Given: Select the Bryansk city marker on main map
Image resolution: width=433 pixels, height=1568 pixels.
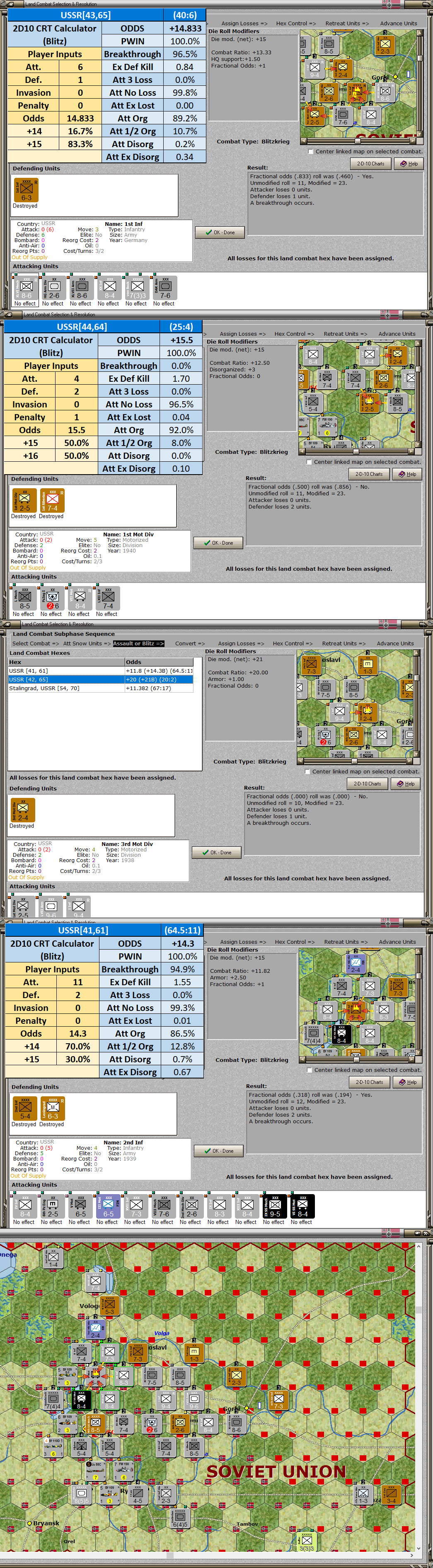Looking at the screenshot, I should 29,1523.
